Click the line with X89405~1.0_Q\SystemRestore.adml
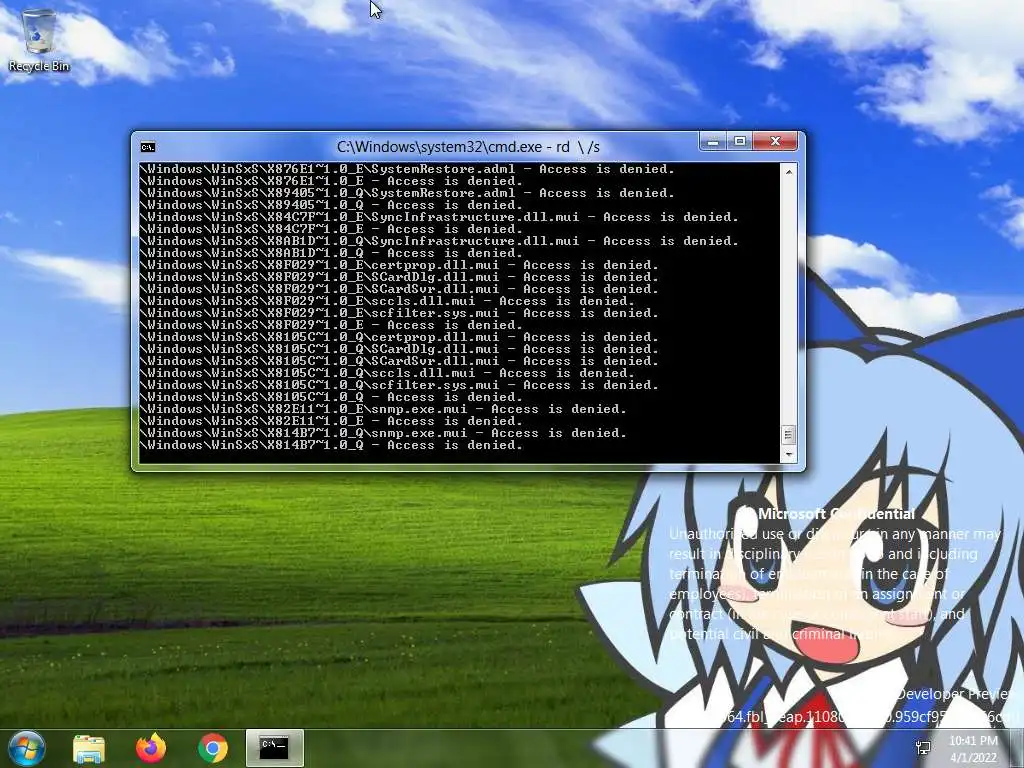Image resolution: width=1024 pixels, height=768 pixels. (407, 193)
